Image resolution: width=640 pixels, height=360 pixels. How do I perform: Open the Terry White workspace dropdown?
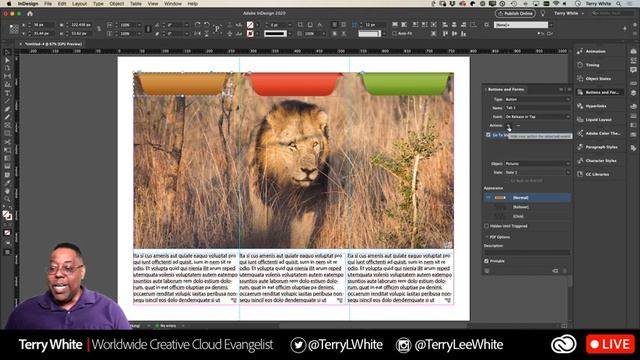click(569, 13)
